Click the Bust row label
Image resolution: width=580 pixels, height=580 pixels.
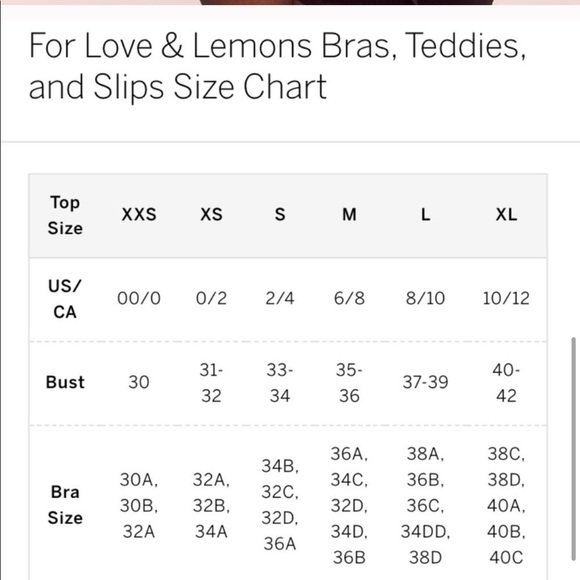point(65,382)
